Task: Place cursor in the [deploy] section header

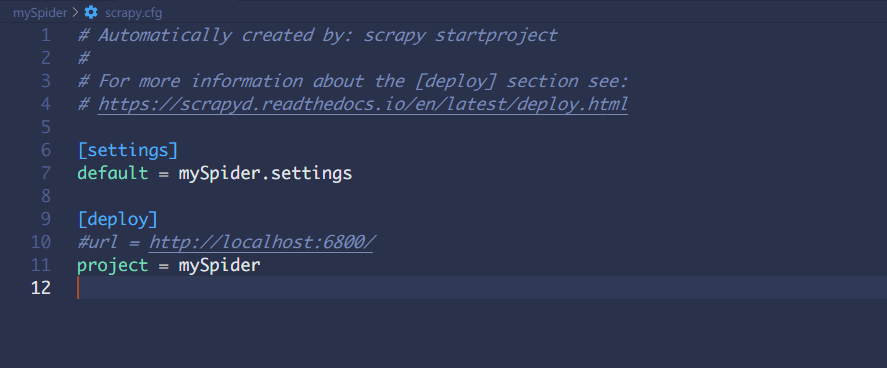Action: tap(118, 219)
